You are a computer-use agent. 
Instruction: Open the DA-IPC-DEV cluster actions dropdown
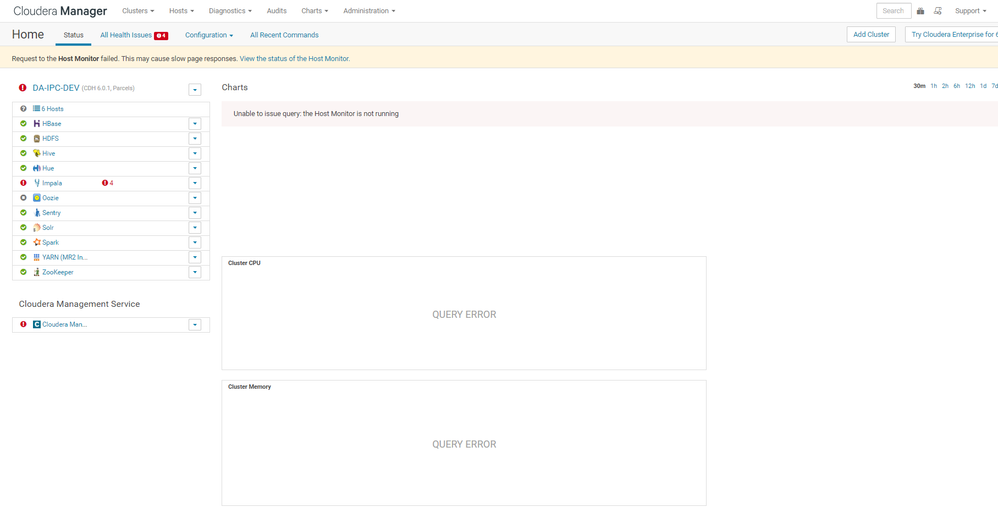coord(195,90)
